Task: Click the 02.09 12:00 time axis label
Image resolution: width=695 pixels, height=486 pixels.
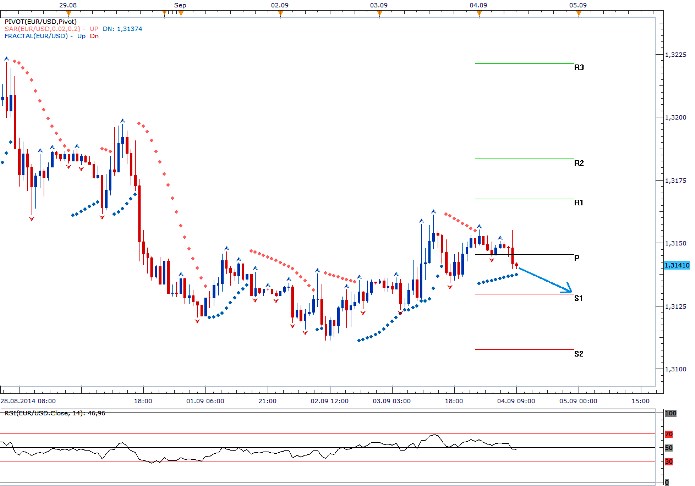Action: point(329,401)
